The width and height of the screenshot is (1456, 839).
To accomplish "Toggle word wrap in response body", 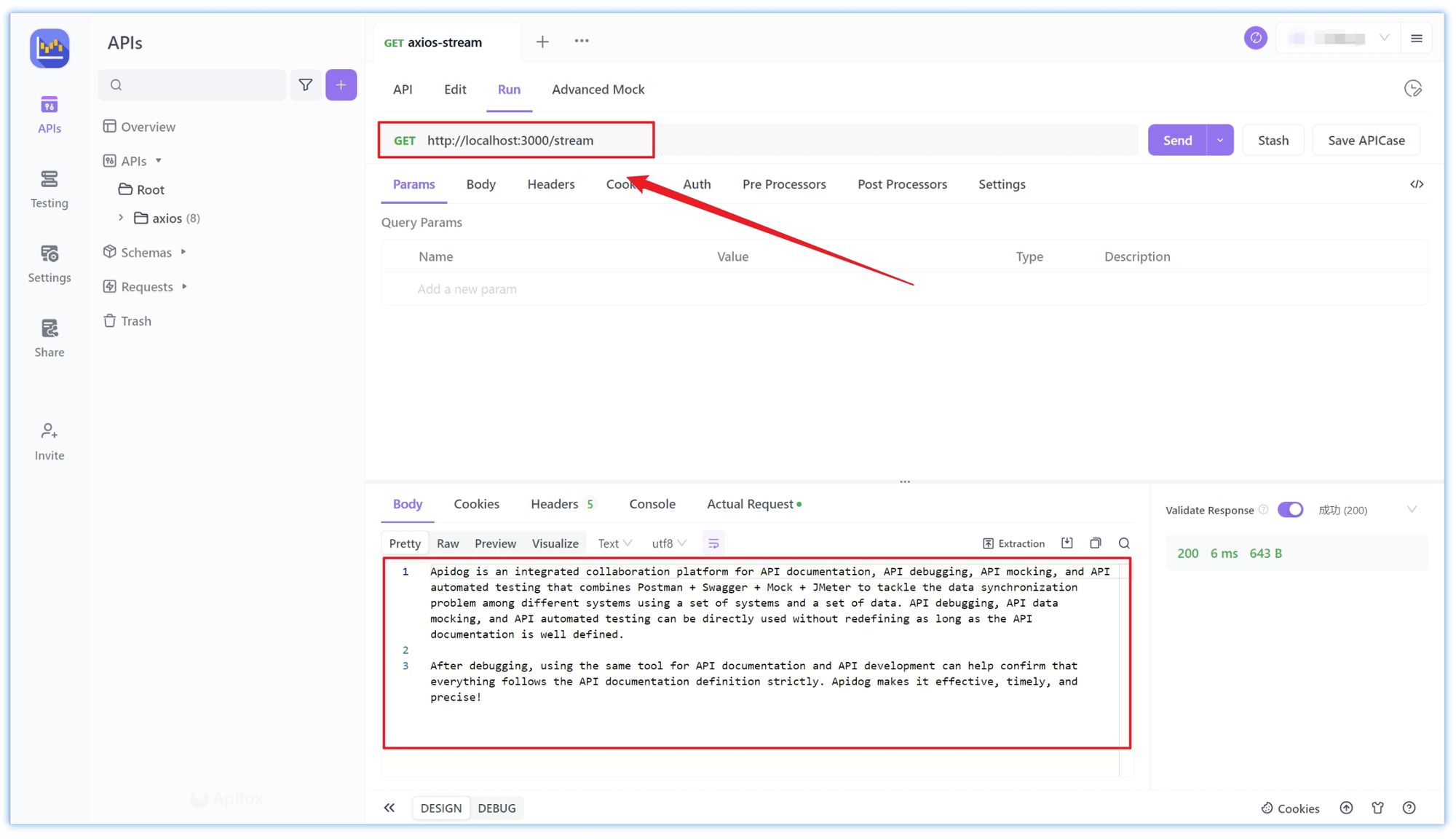I will (x=713, y=543).
